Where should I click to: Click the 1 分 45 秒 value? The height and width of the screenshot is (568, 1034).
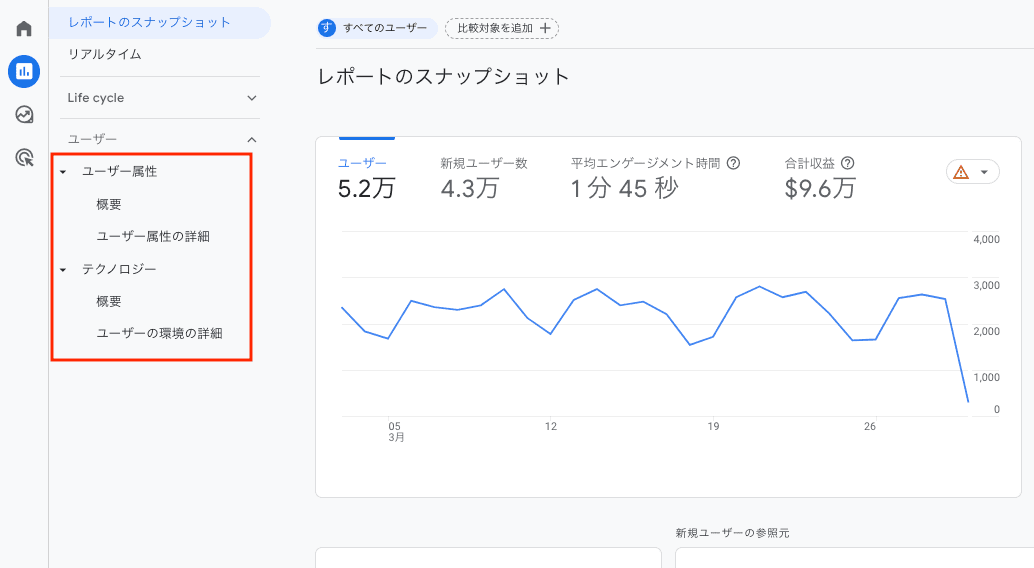click(624, 189)
